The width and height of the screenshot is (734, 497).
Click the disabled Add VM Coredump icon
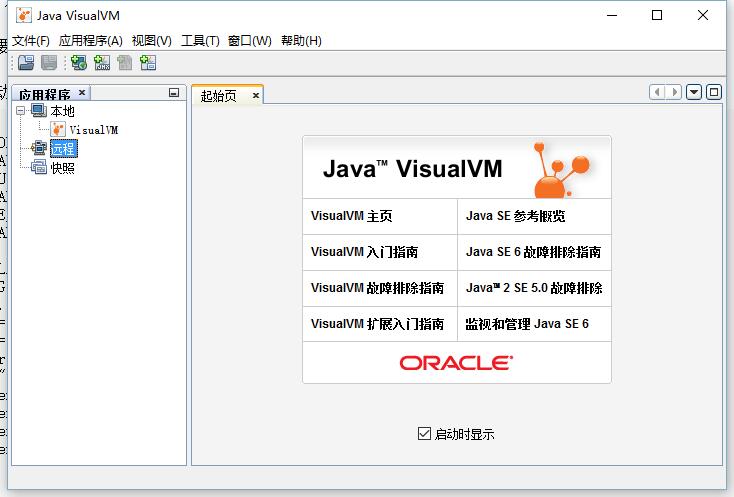(x=125, y=63)
